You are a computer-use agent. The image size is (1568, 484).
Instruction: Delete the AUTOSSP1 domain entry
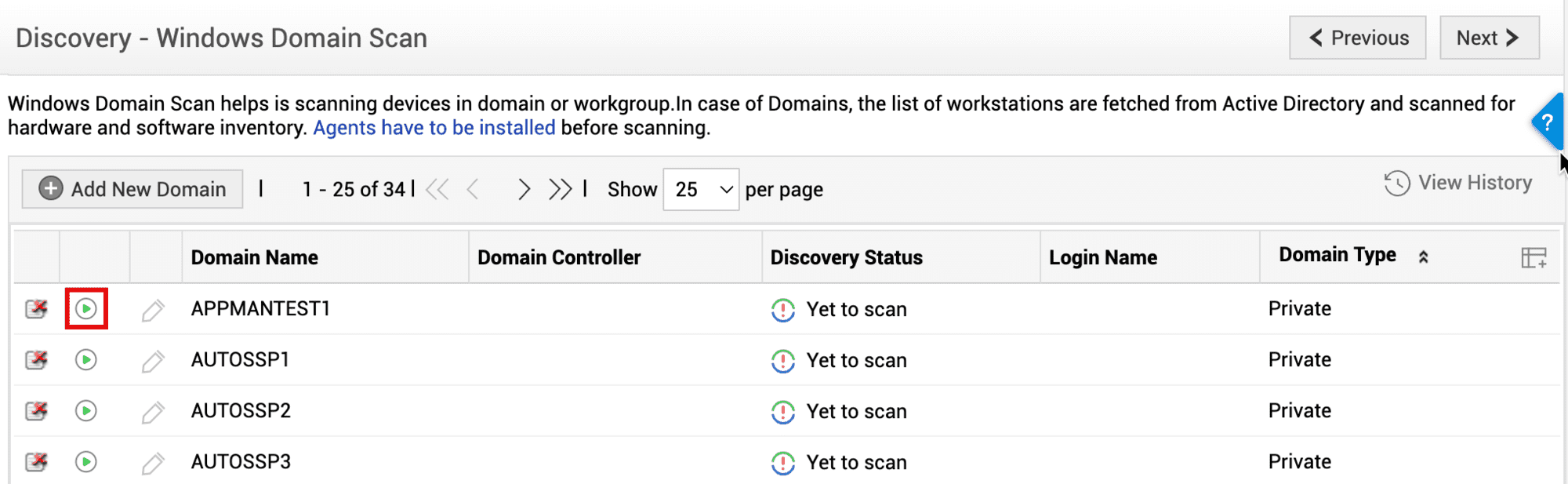(36, 360)
